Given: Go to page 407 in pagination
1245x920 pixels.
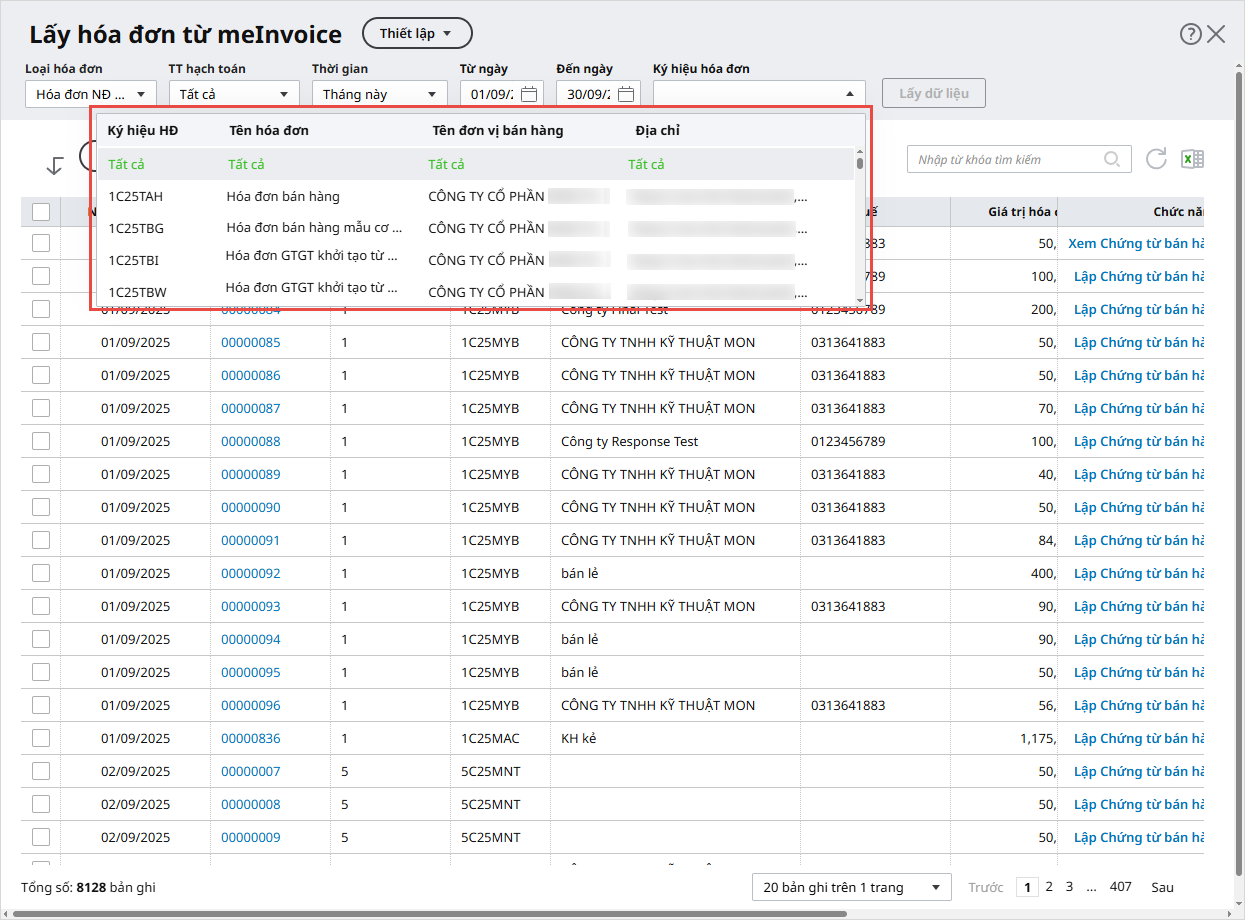Looking at the screenshot, I should point(1120,887).
